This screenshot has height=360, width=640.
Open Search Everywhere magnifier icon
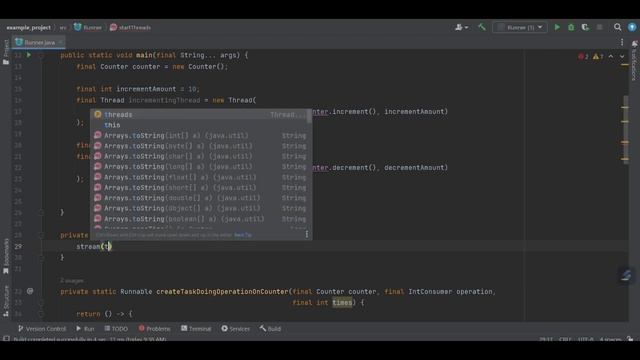618,27
